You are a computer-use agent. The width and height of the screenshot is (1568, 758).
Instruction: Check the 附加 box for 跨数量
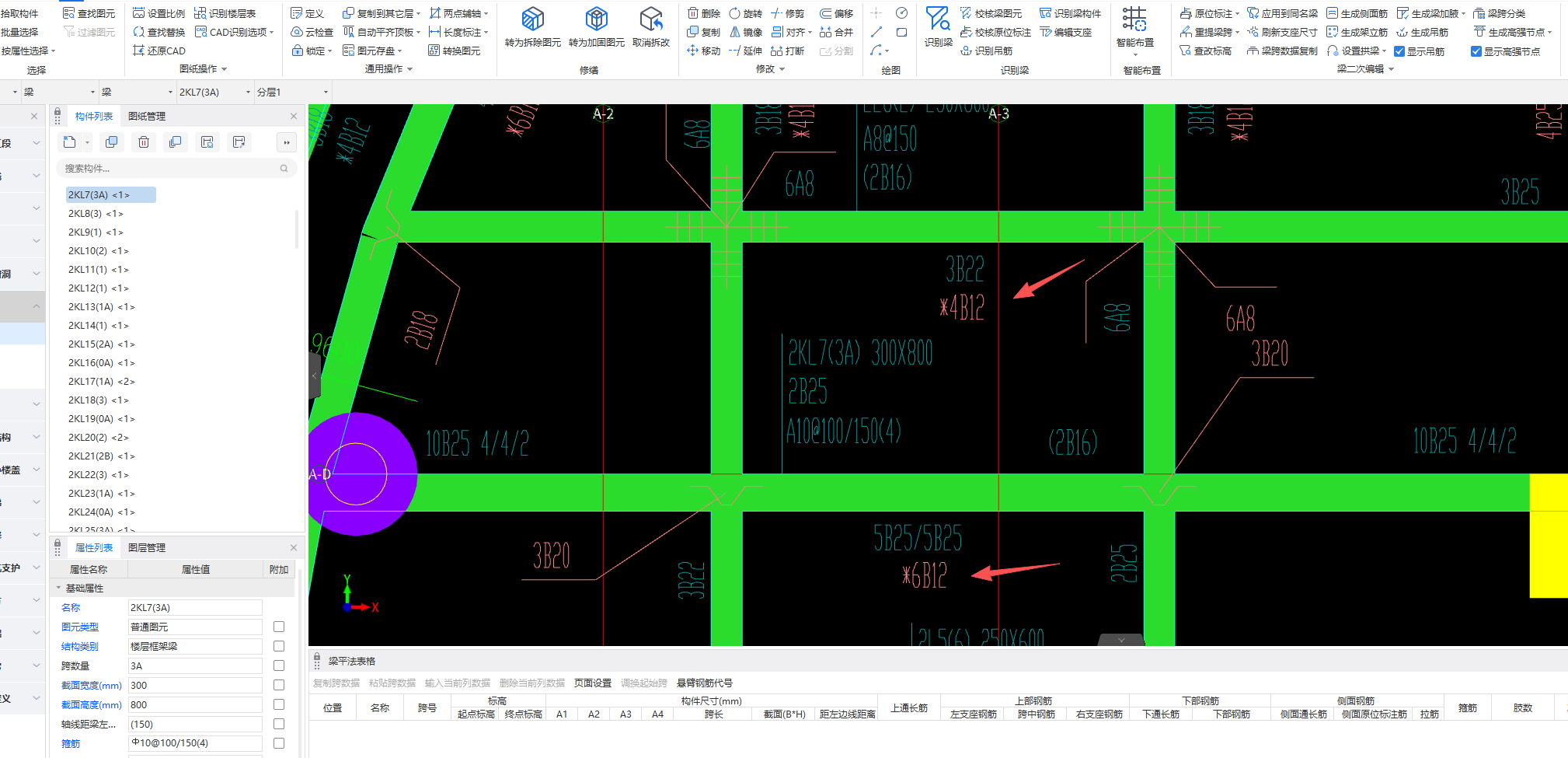tap(279, 665)
